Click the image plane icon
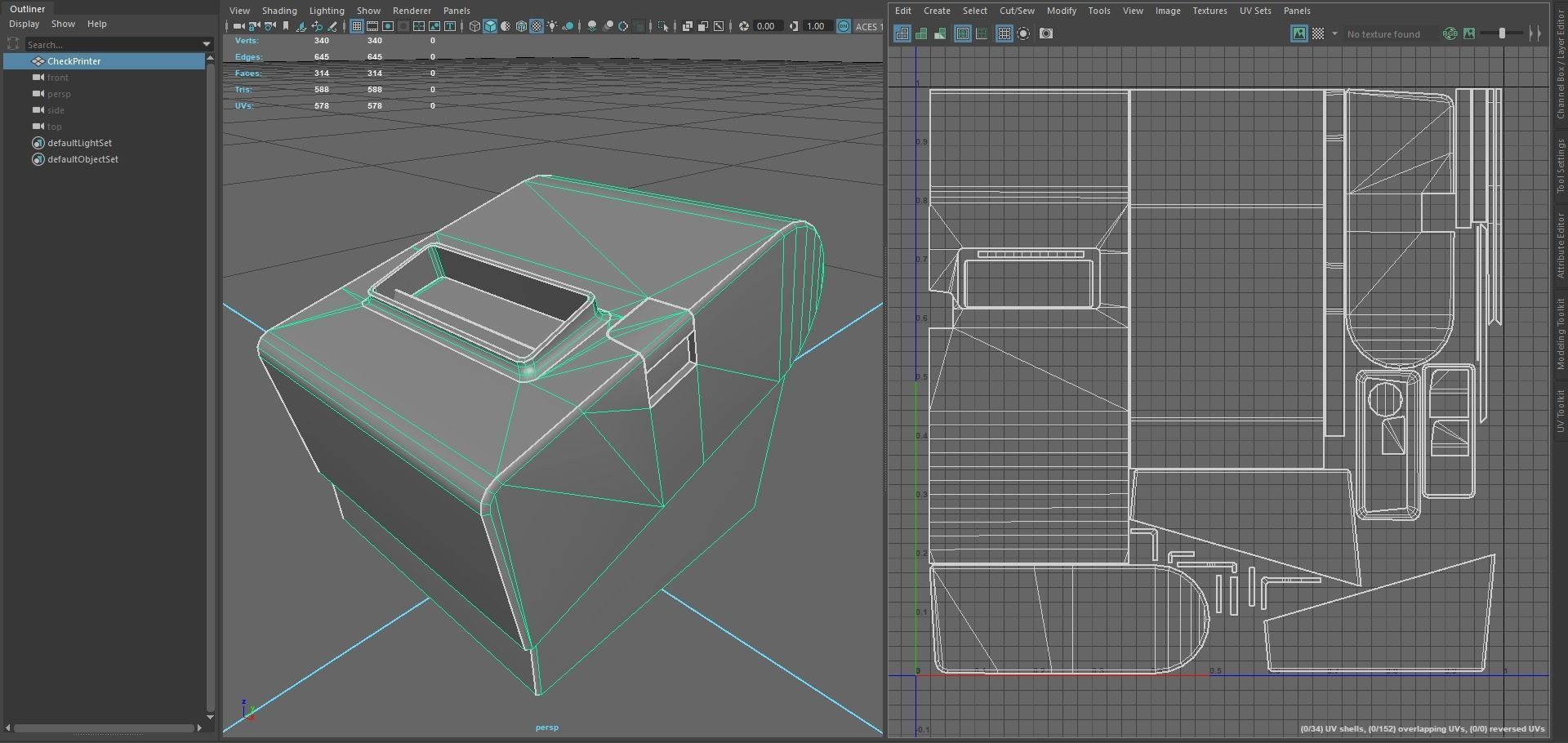This screenshot has height=743, width=1568. [x=301, y=26]
